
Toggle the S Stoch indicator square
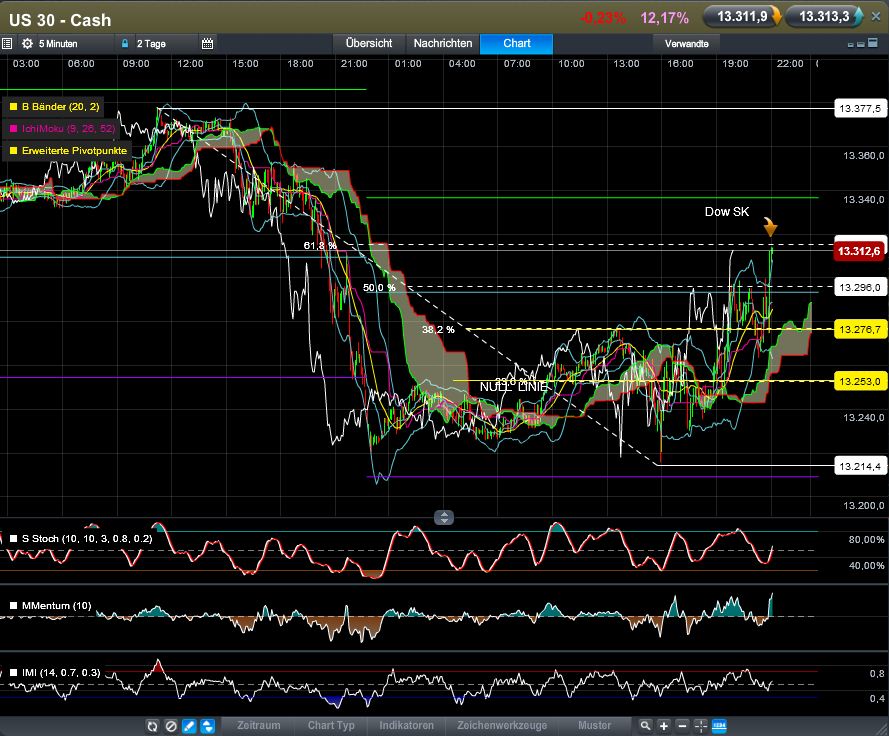tap(14, 539)
